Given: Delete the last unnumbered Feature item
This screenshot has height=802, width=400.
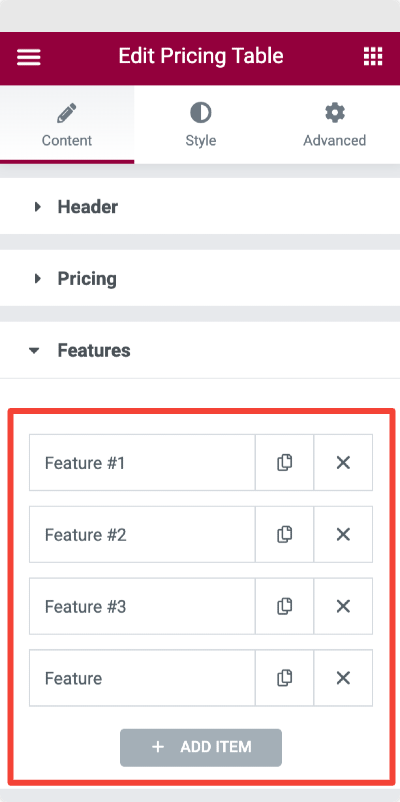Looking at the screenshot, I should (x=343, y=678).
